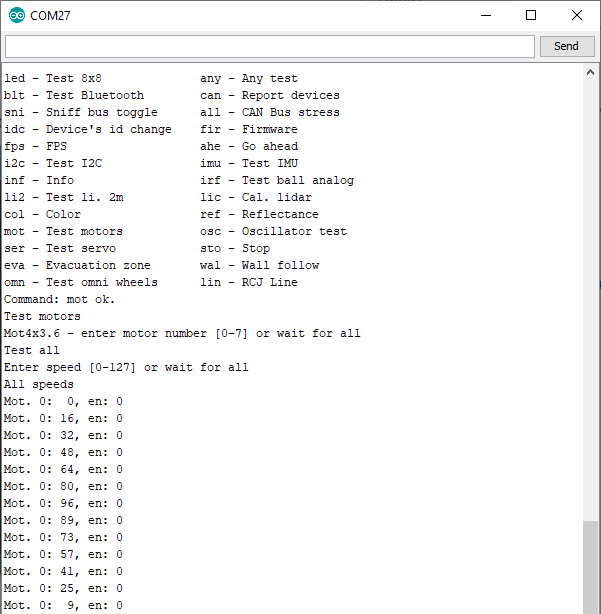This screenshot has width=601, height=614.
Task: Close the COM27 serial monitor
Action: (577, 16)
